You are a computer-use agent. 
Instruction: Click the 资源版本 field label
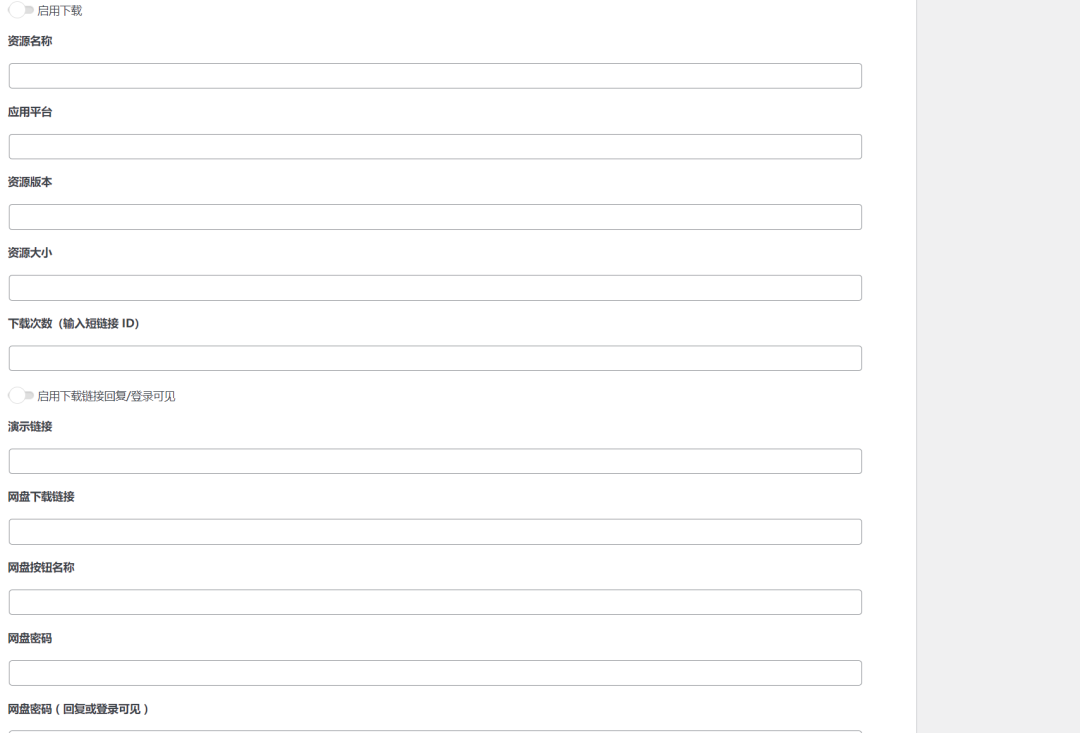pyautogui.click(x=30, y=183)
